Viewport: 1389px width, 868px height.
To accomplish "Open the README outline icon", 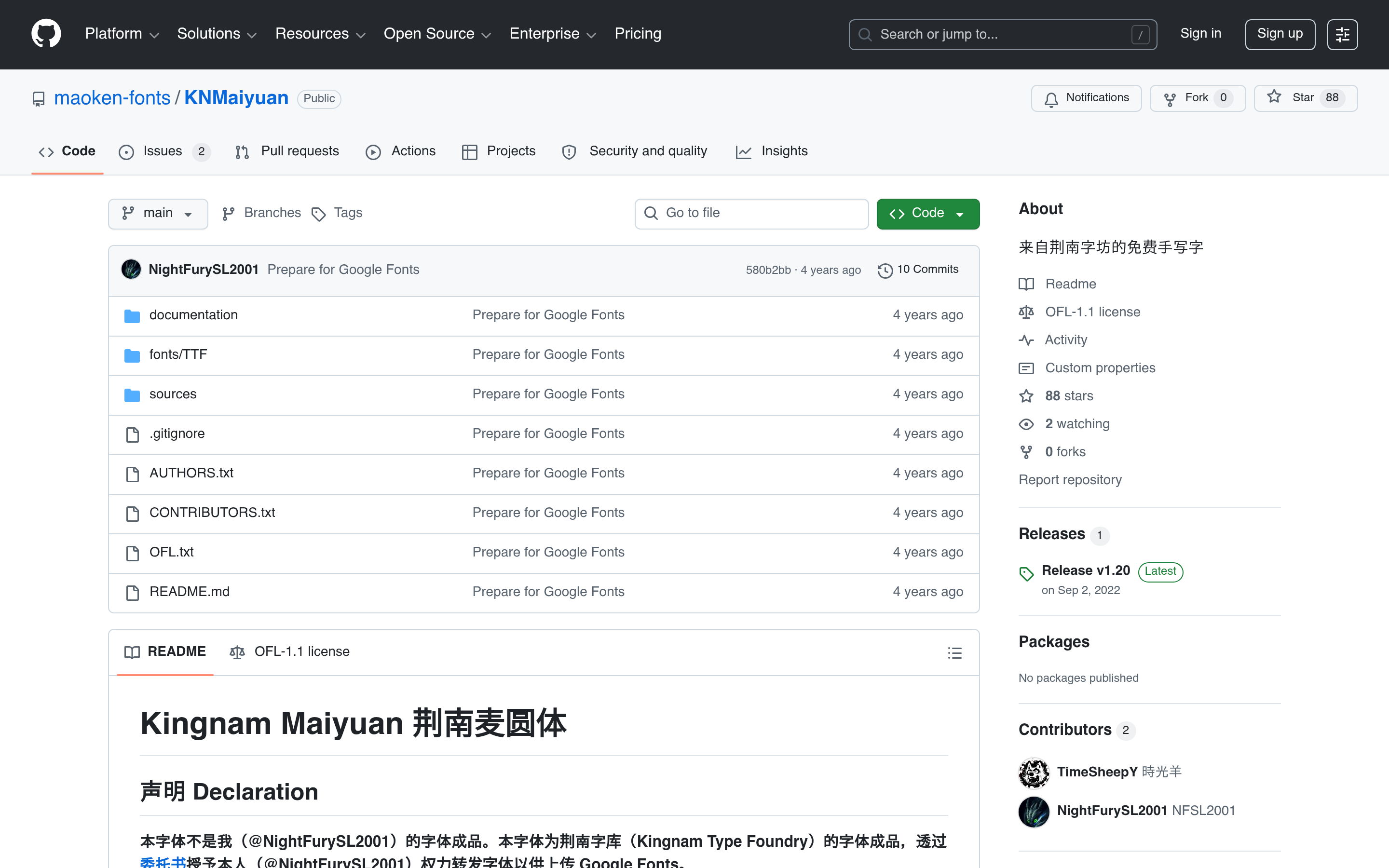I will point(954,653).
